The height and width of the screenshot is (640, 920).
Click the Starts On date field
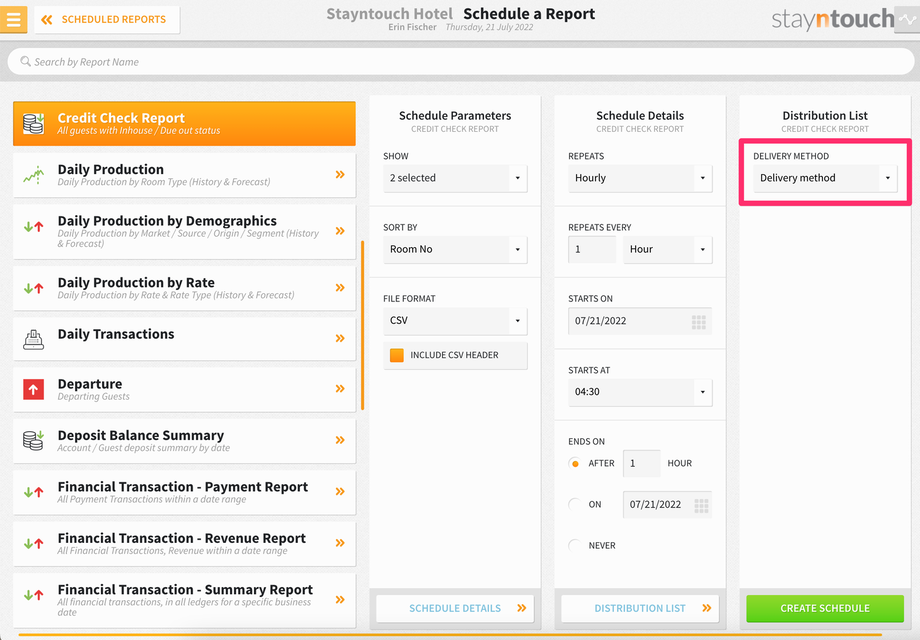pos(640,321)
